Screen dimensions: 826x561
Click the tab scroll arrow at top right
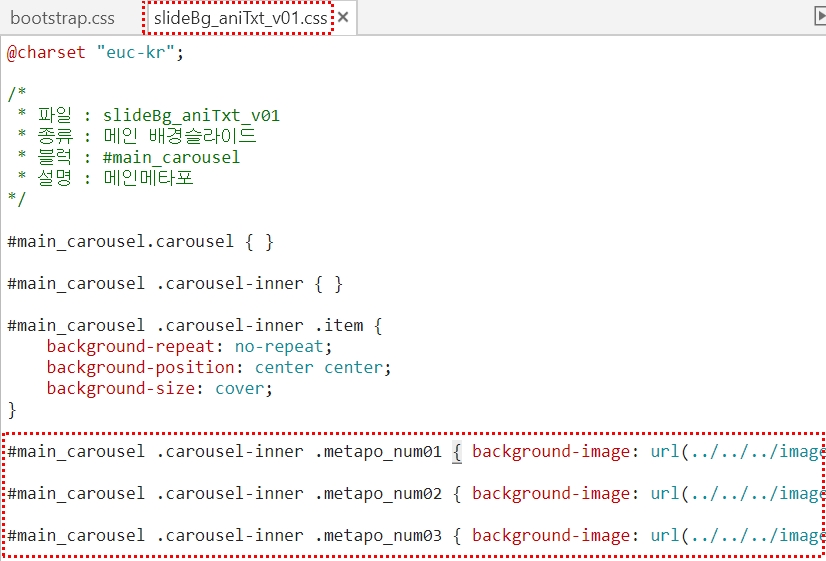819,17
